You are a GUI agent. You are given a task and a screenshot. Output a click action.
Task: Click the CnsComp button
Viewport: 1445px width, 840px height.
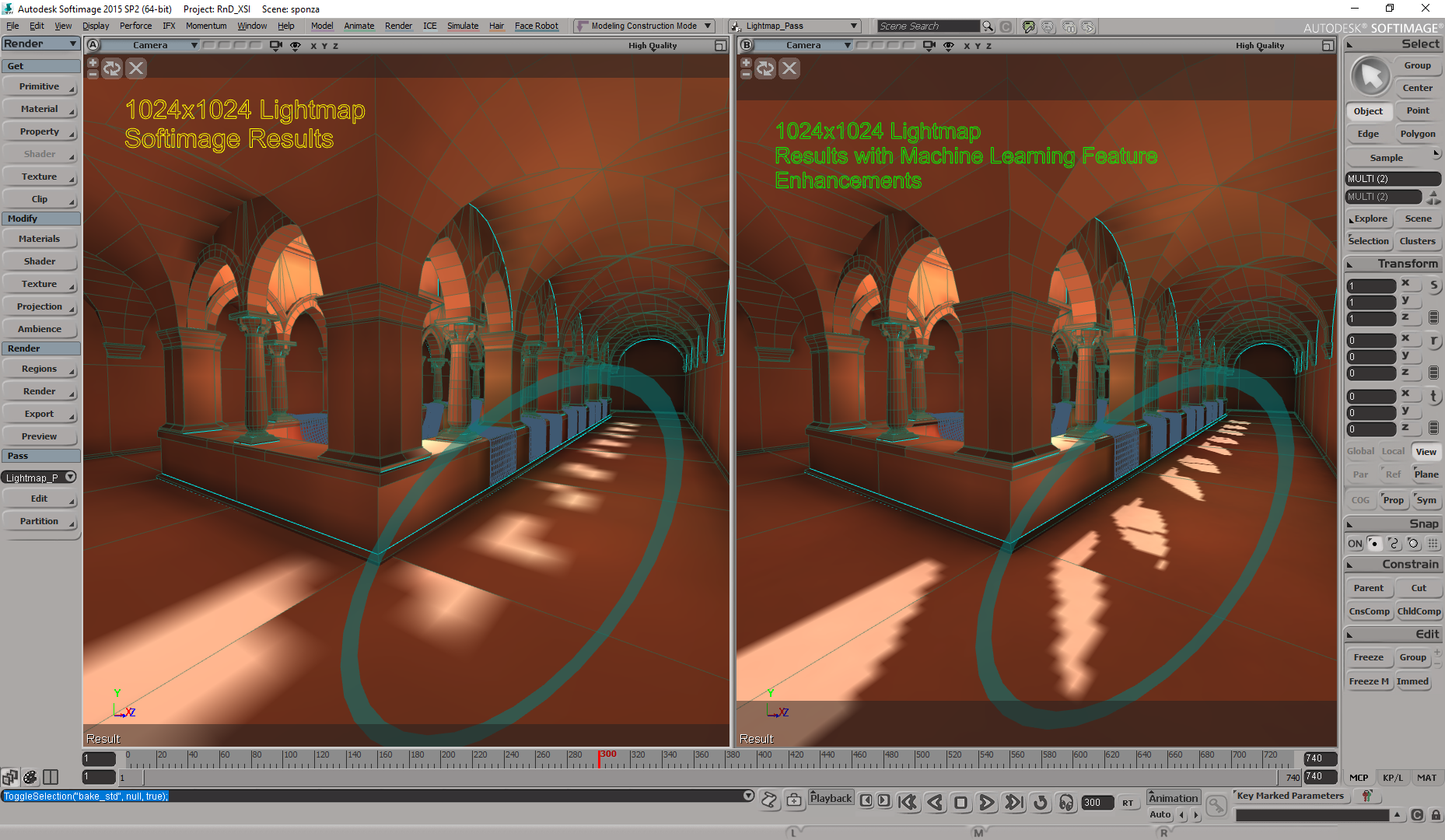click(1369, 611)
